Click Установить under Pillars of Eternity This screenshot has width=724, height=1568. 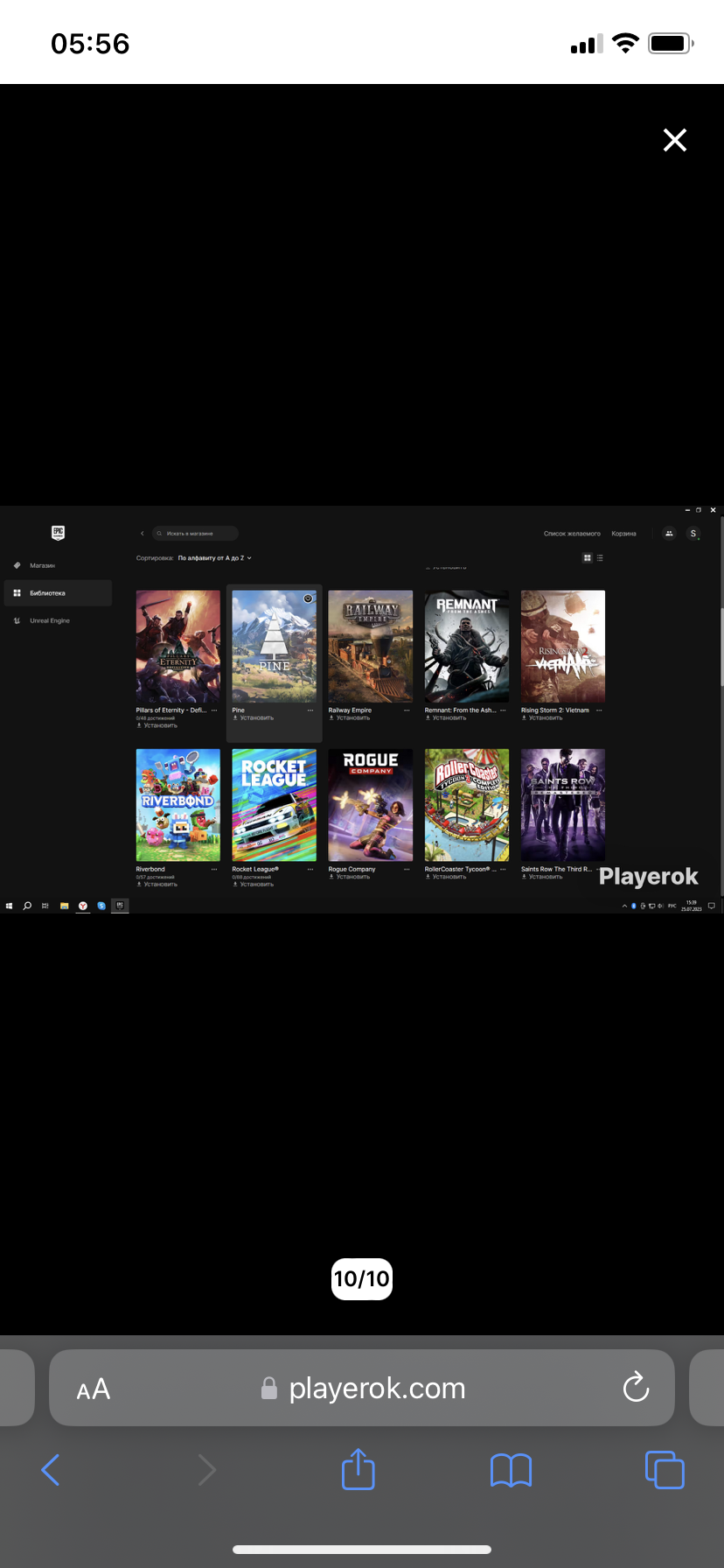coord(157,725)
